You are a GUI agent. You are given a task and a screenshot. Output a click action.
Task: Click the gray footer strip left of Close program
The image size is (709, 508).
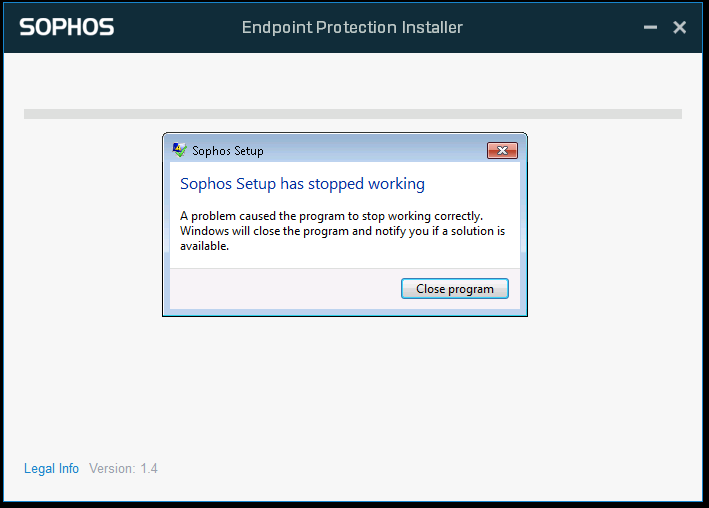click(285, 289)
